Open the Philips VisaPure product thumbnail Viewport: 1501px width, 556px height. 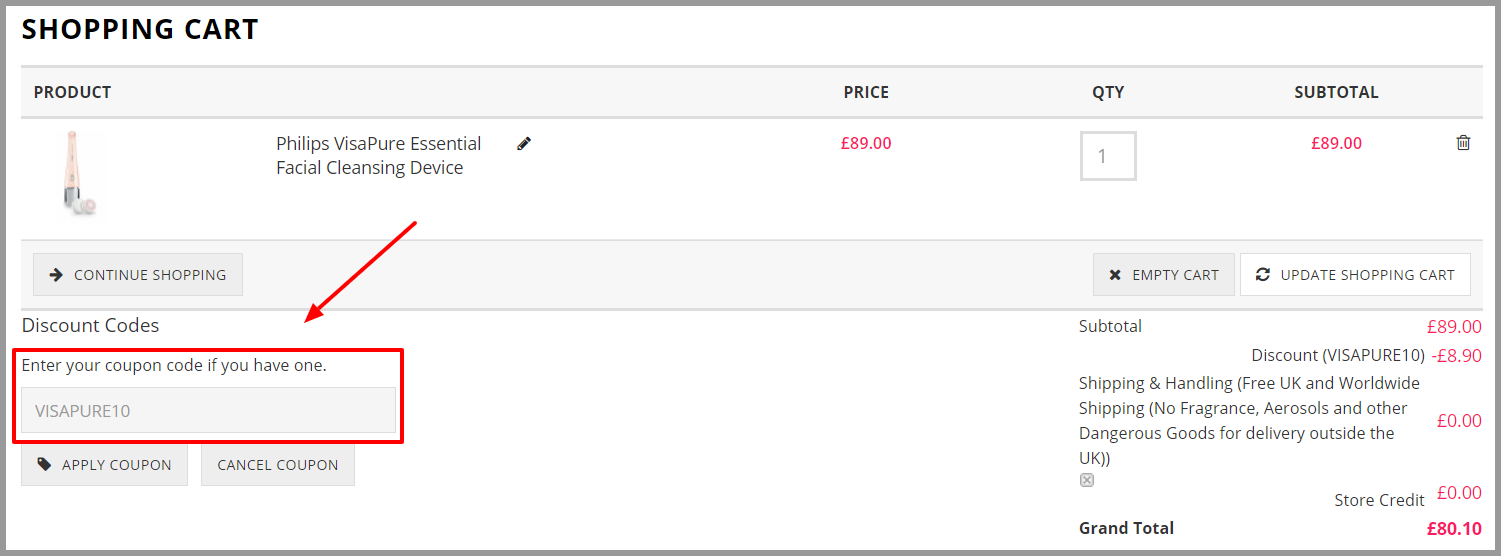pos(80,173)
